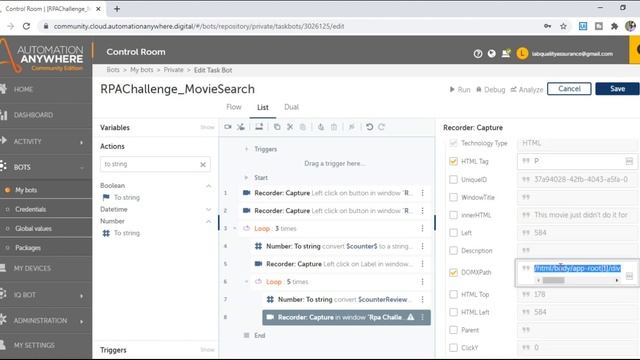Enable the UniqueID checkbox
Screen dimensions: 640x360
point(453,179)
